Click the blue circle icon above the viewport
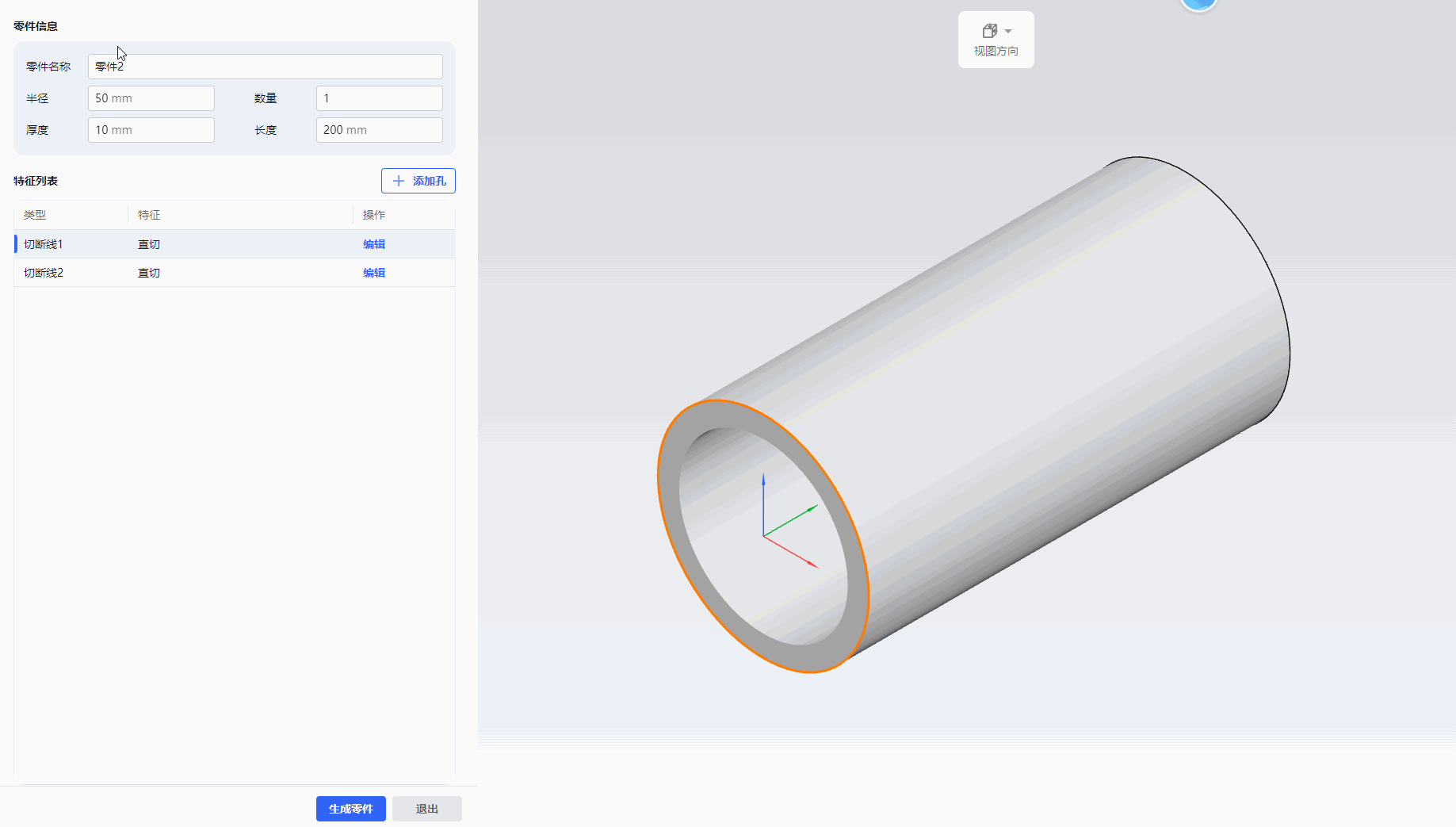1456x827 pixels. (x=1198, y=5)
